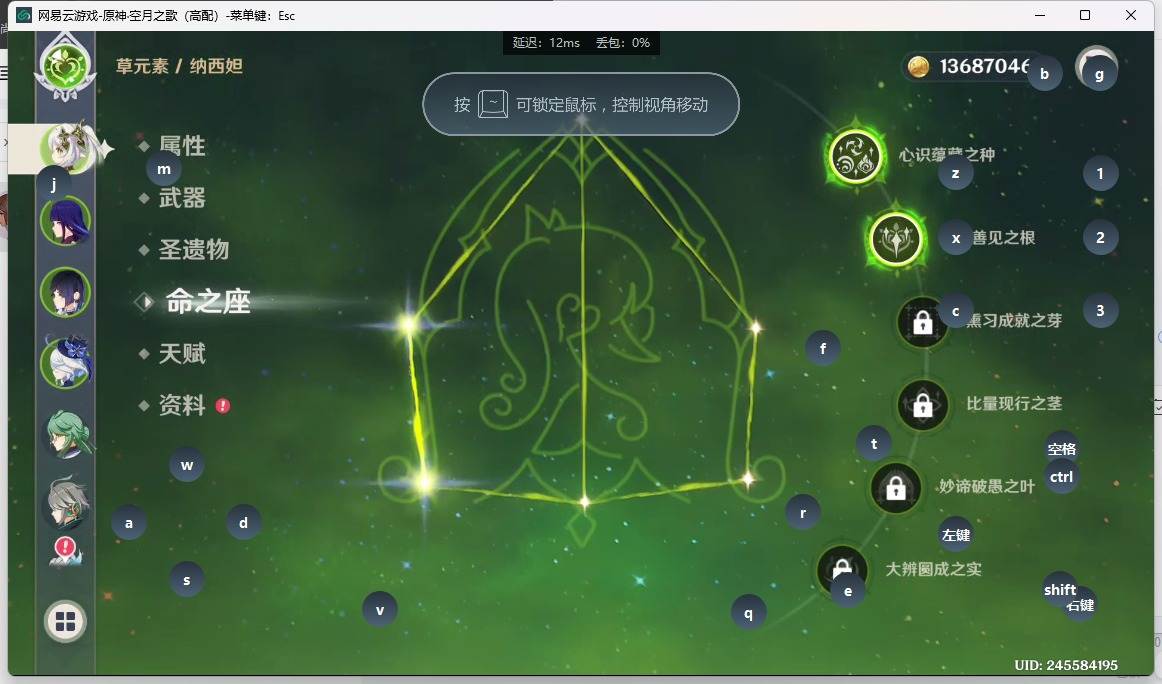Tap the virtual number 1 key
Viewport: 1162px width, 684px height.
[x=1100, y=173]
